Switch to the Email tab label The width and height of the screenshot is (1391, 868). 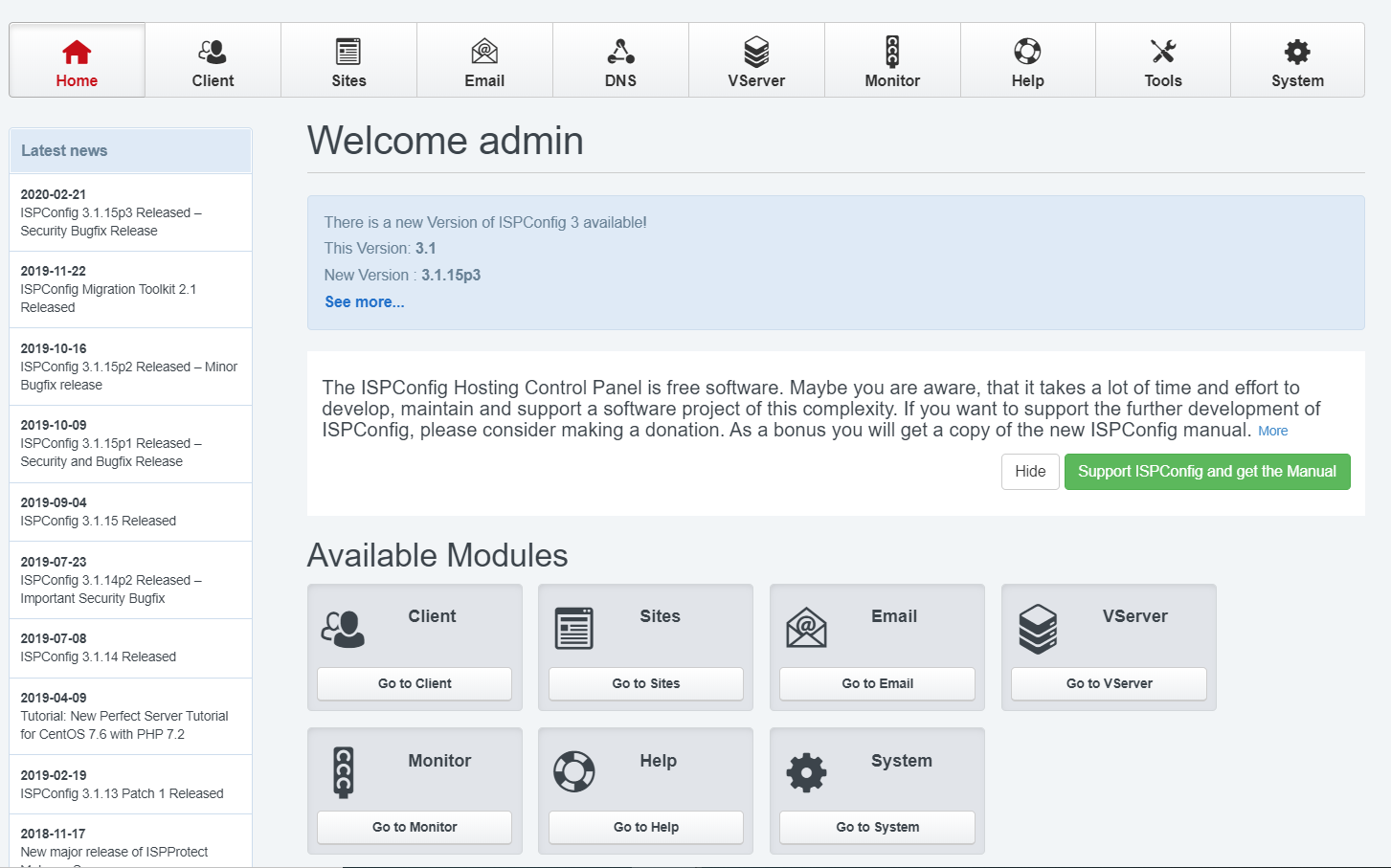(484, 80)
